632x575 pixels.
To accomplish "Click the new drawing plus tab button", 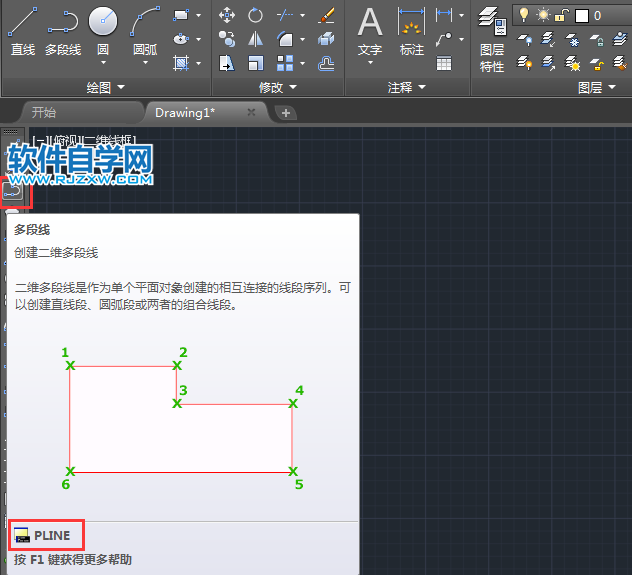I will tap(286, 113).
